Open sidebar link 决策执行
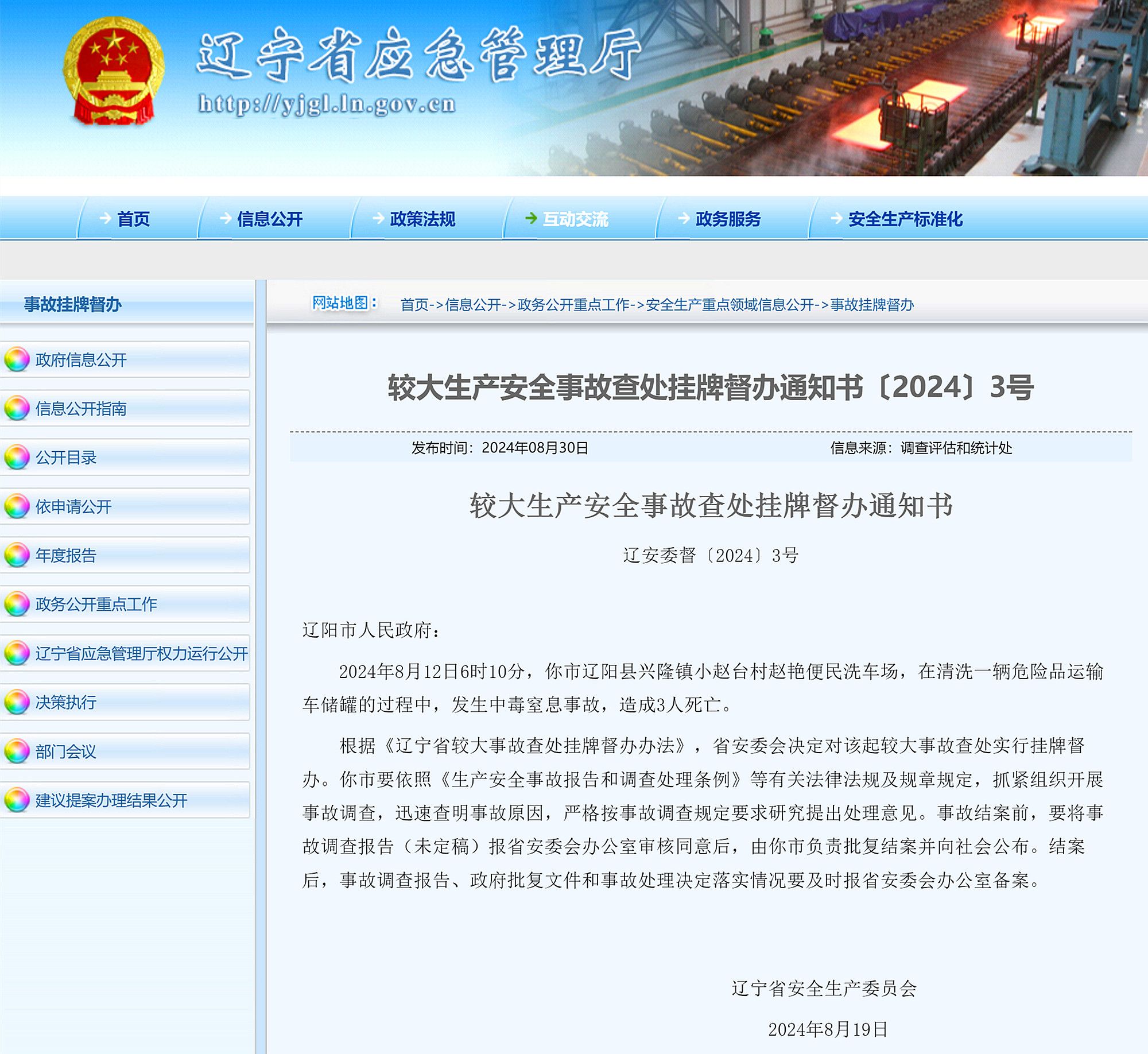Viewport: 1148px width, 1054px height. coord(66,703)
